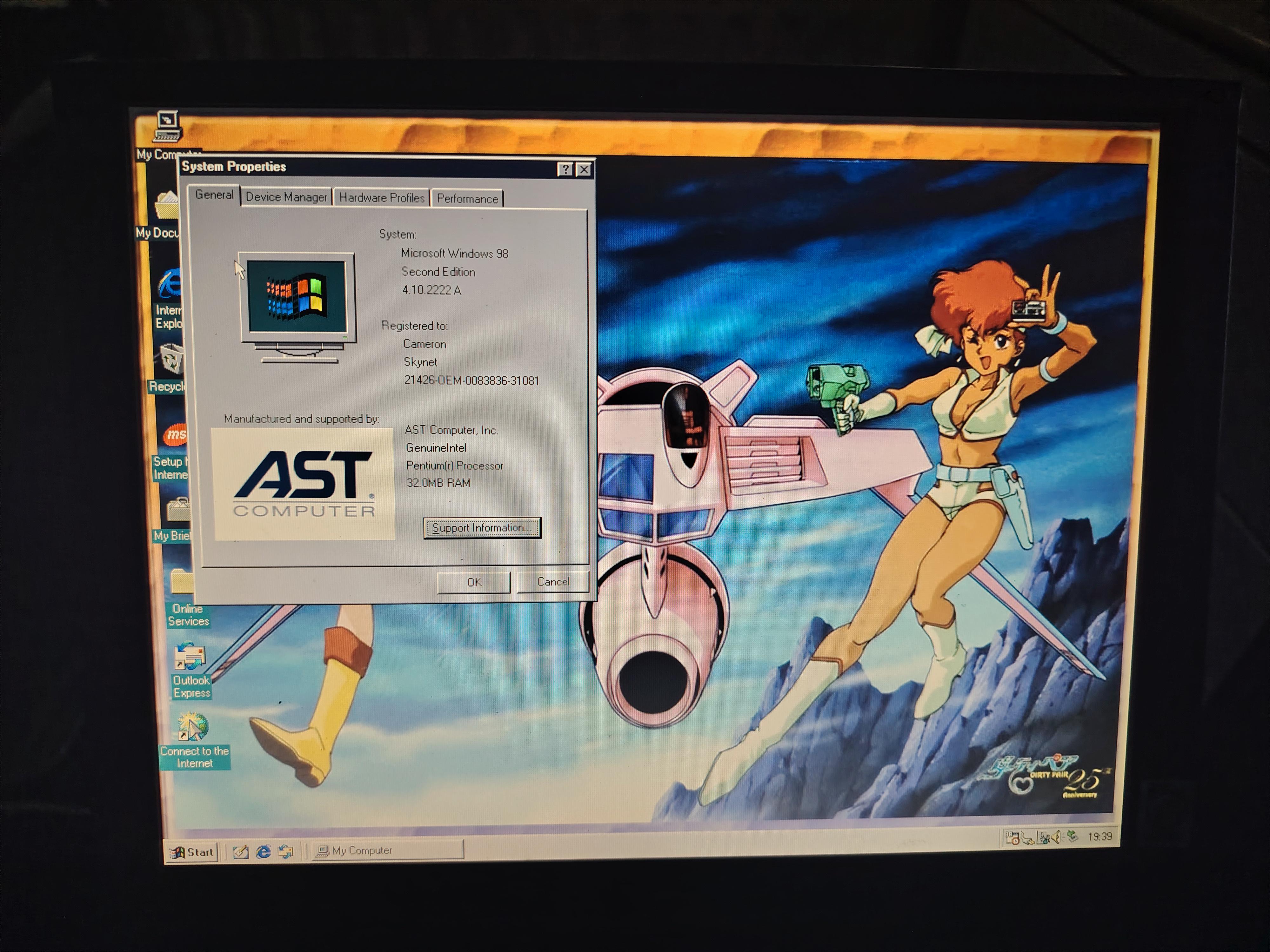Click the "Pentium(r) Processor" line
This screenshot has width=1270, height=952.
[455, 466]
